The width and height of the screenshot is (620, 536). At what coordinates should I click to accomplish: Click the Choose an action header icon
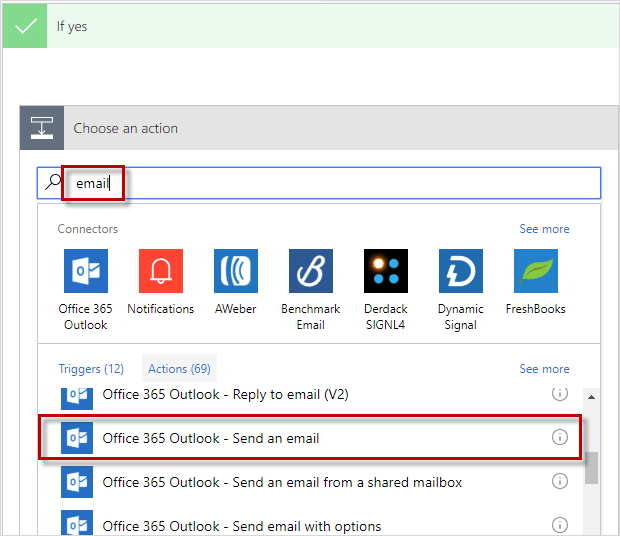(x=42, y=128)
